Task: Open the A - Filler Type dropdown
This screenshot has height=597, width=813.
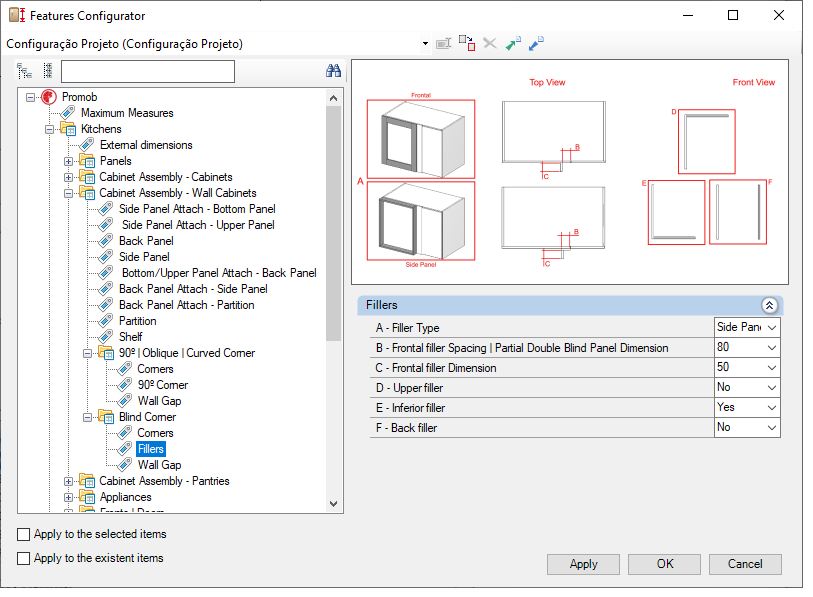Action: [772, 328]
